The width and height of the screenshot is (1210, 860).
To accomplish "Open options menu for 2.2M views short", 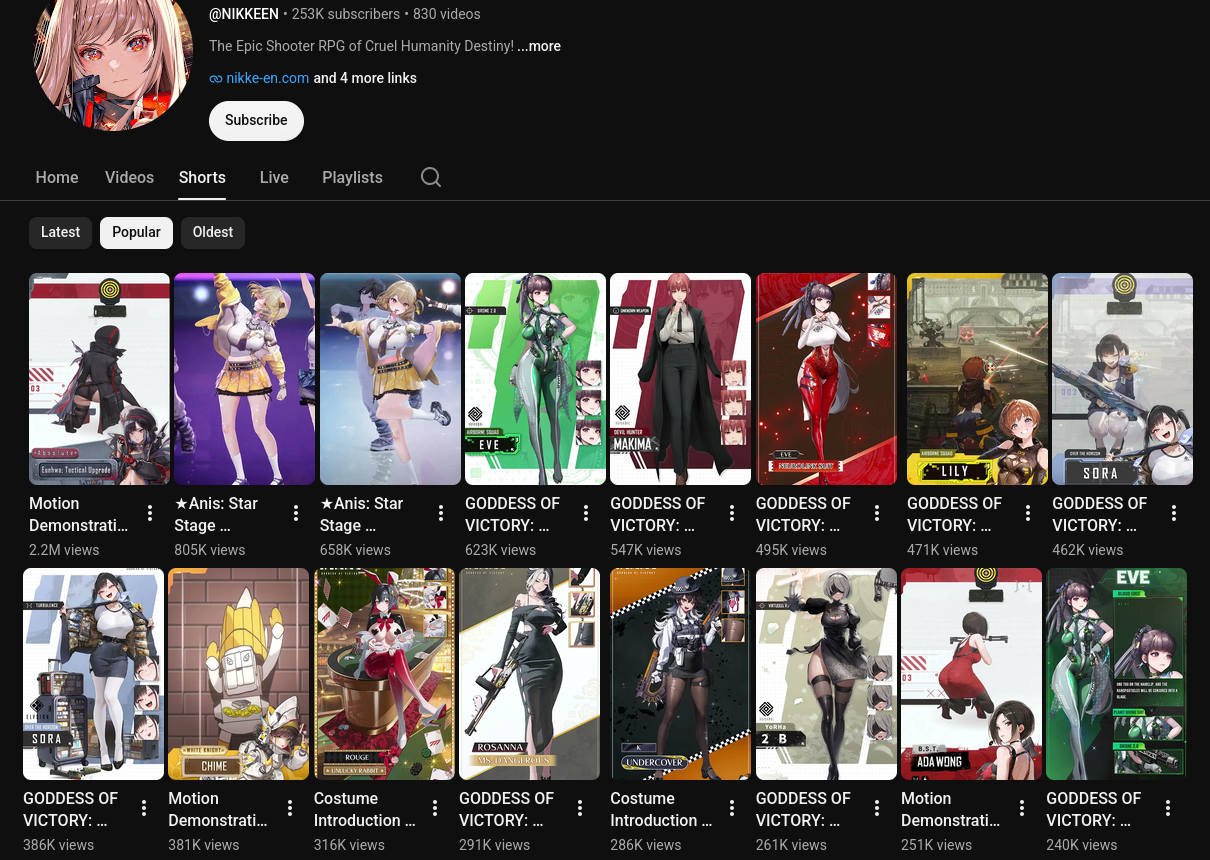I will tap(150, 513).
